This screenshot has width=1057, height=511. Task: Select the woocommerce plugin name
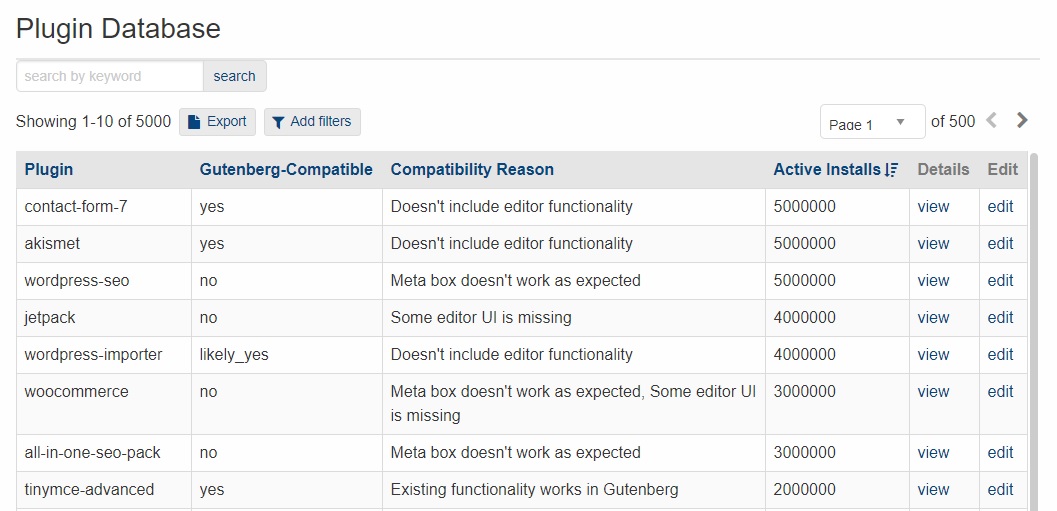pos(76,392)
